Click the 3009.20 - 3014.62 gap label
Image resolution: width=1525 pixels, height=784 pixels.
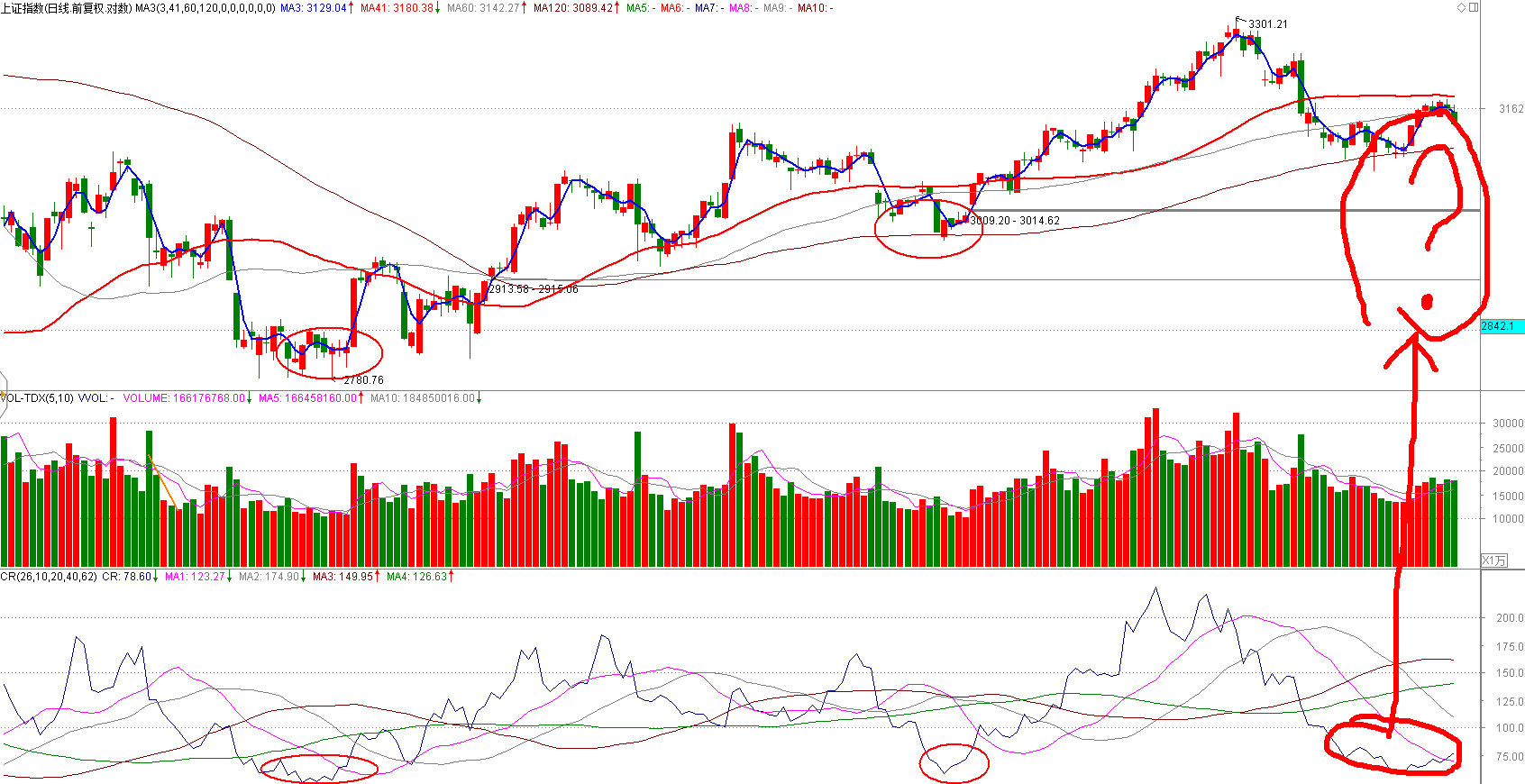(1015, 221)
